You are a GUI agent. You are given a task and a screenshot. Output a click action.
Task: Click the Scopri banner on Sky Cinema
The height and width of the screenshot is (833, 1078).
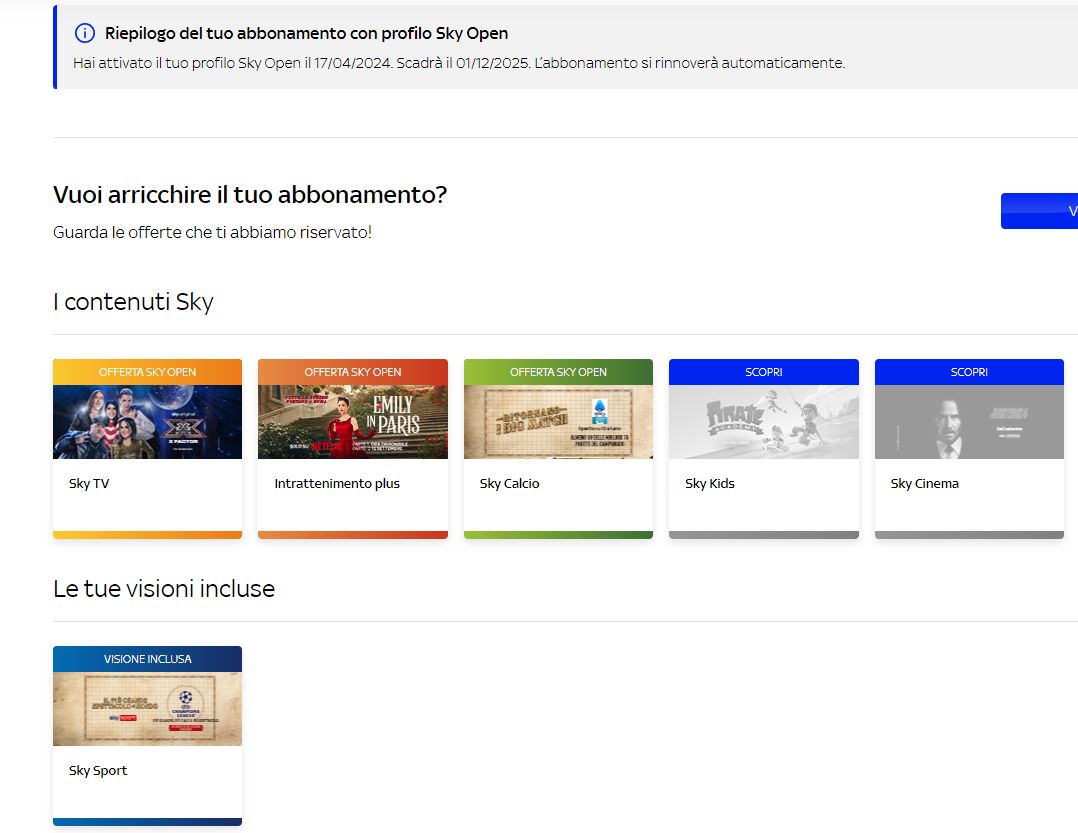(969, 372)
